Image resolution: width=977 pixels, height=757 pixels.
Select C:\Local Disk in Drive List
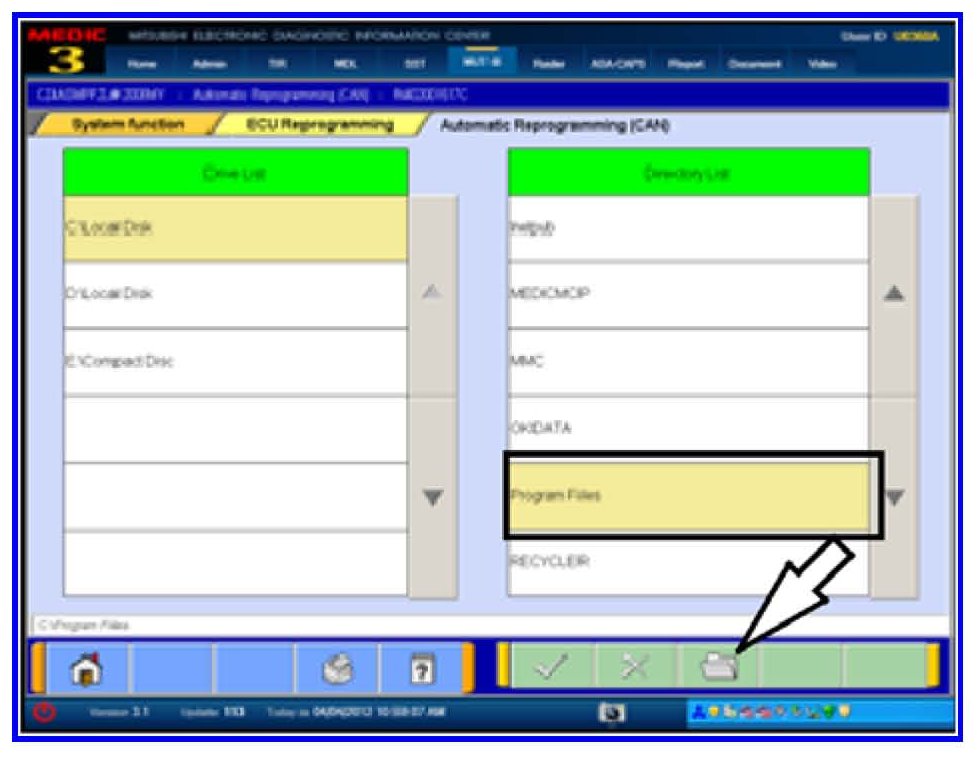[235, 228]
